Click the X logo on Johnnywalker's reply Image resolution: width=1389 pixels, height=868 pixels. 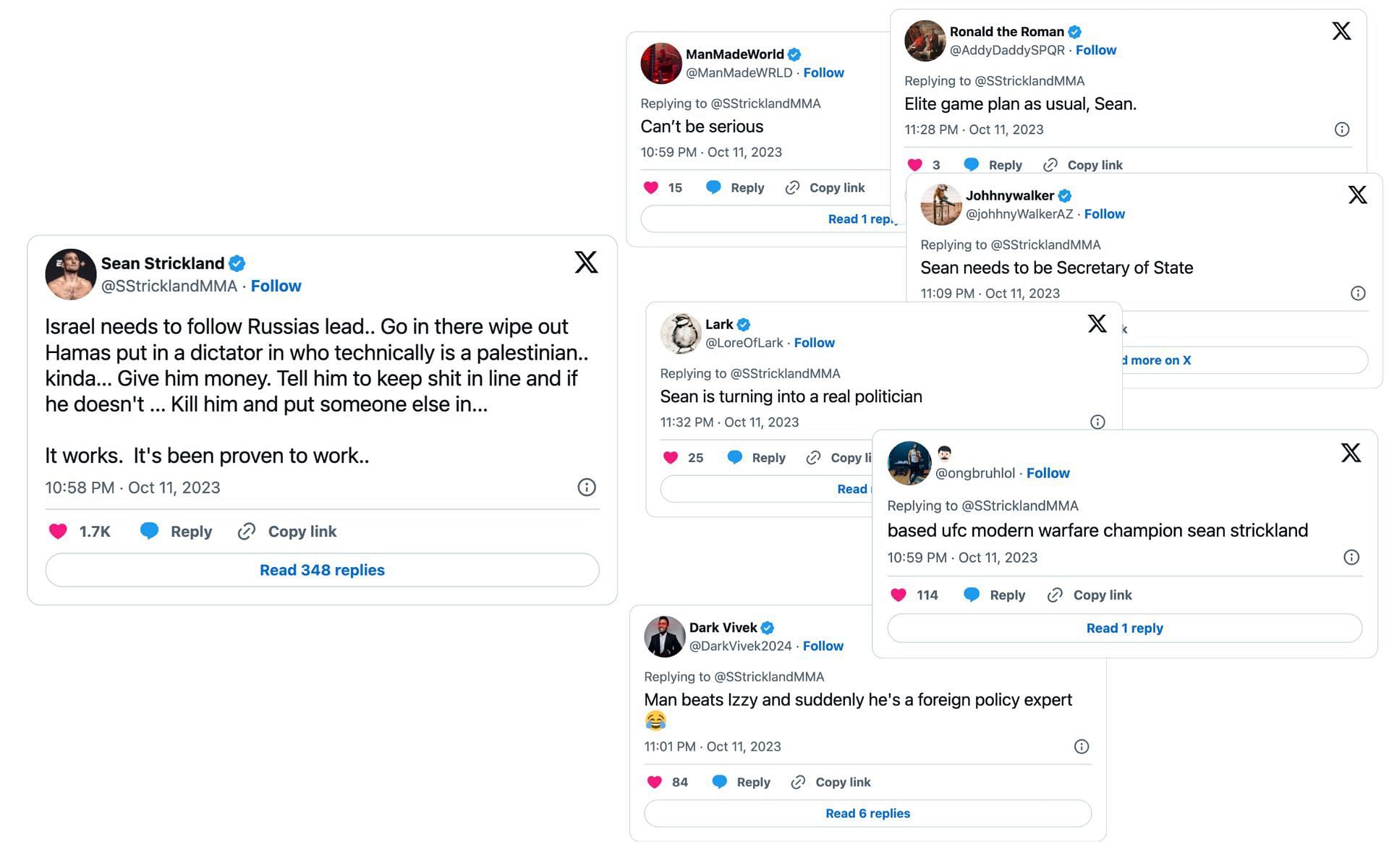pos(1357,195)
